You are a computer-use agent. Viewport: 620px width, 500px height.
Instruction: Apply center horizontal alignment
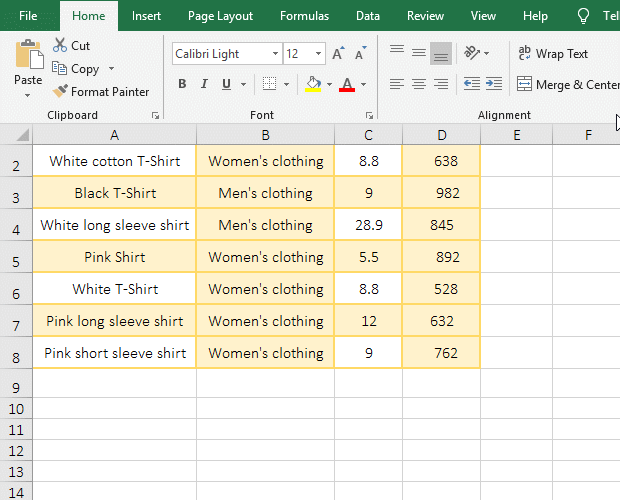(x=419, y=84)
